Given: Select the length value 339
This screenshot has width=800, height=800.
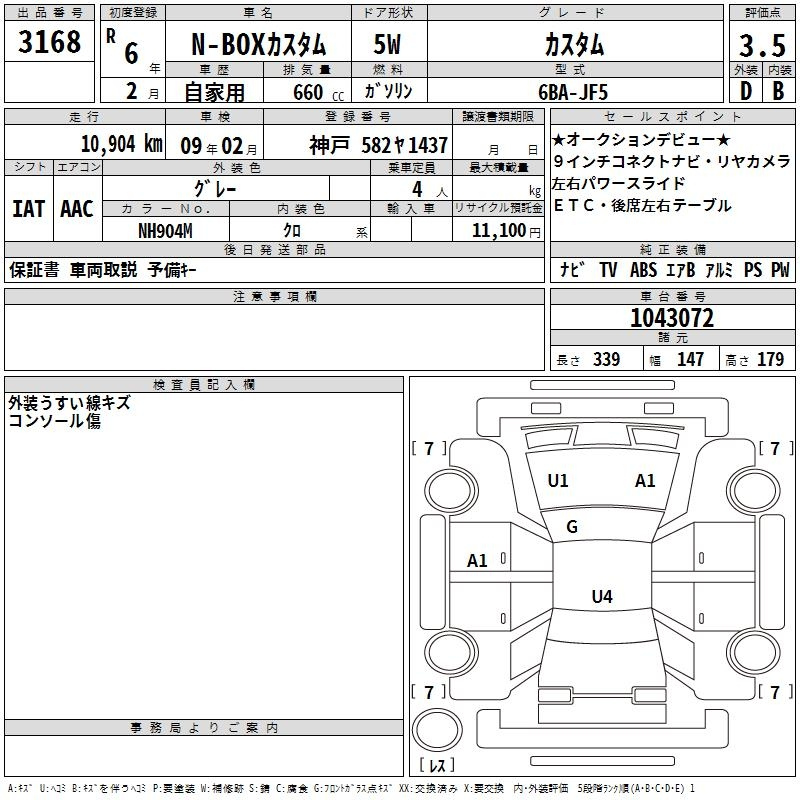Looking at the screenshot, I should click(x=606, y=359).
